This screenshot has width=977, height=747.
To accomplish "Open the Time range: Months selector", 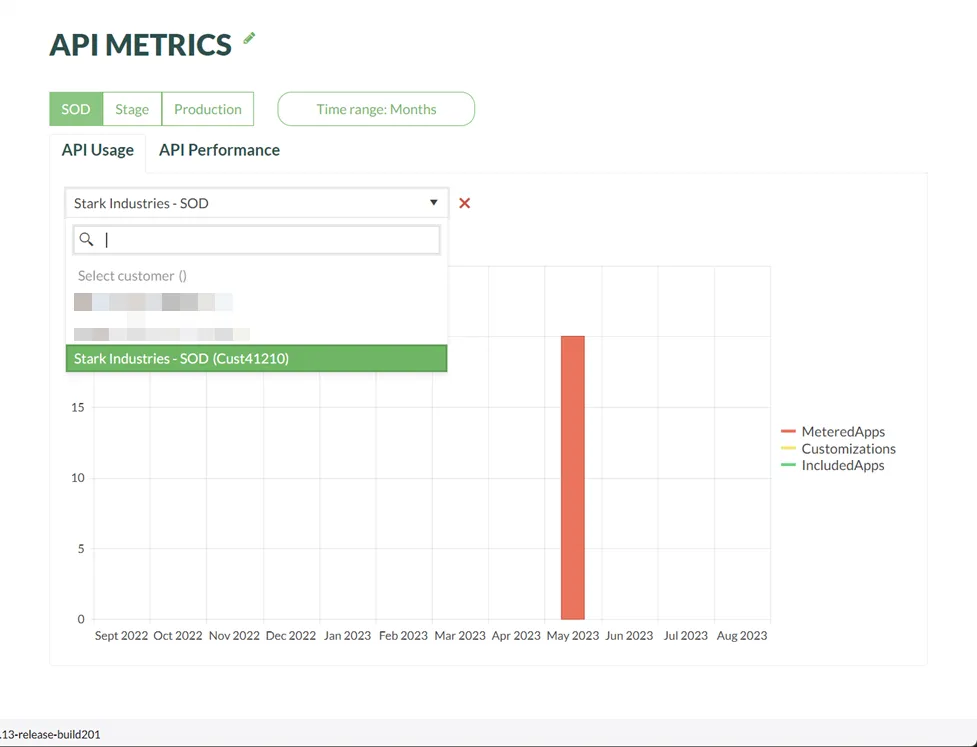I will pos(376,109).
